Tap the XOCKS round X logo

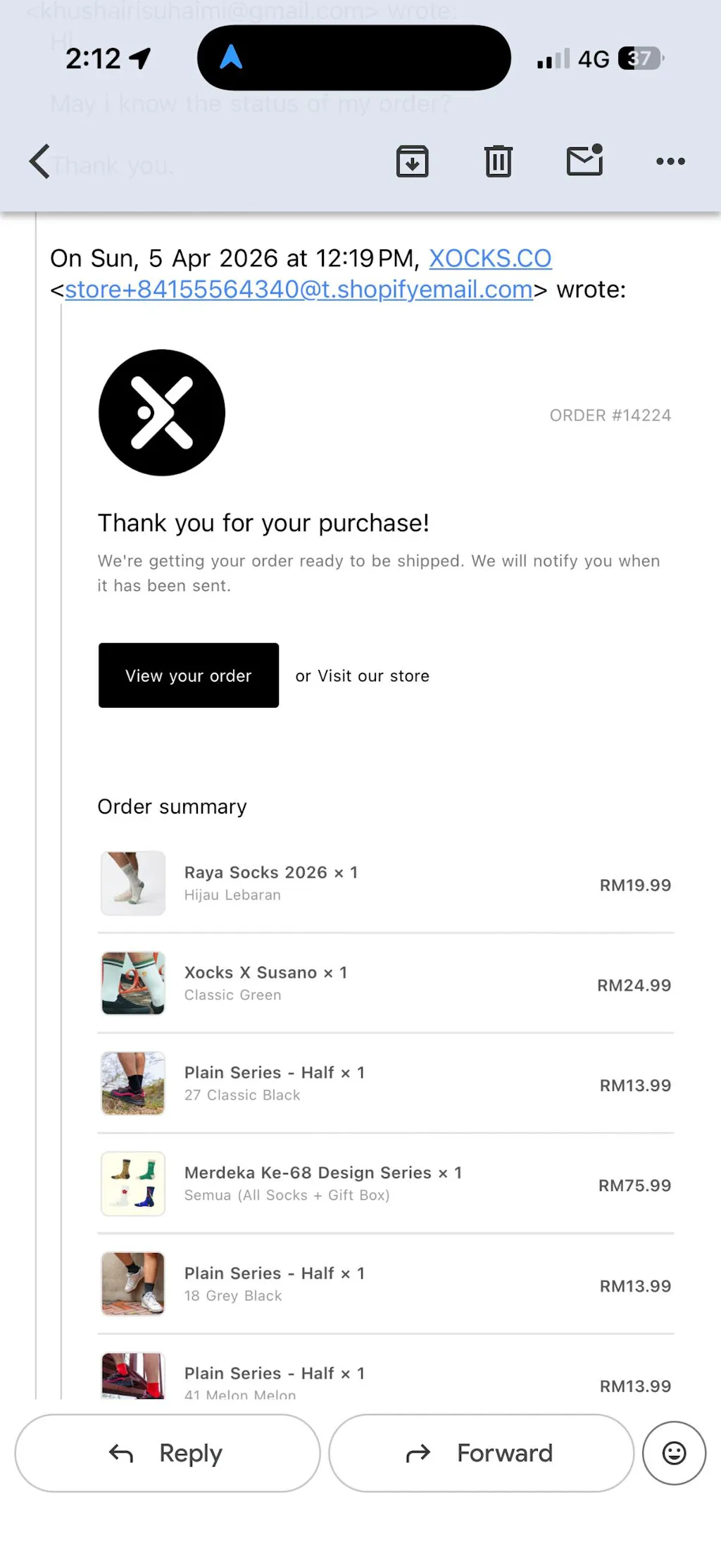pyautogui.click(x=162, y=413)
